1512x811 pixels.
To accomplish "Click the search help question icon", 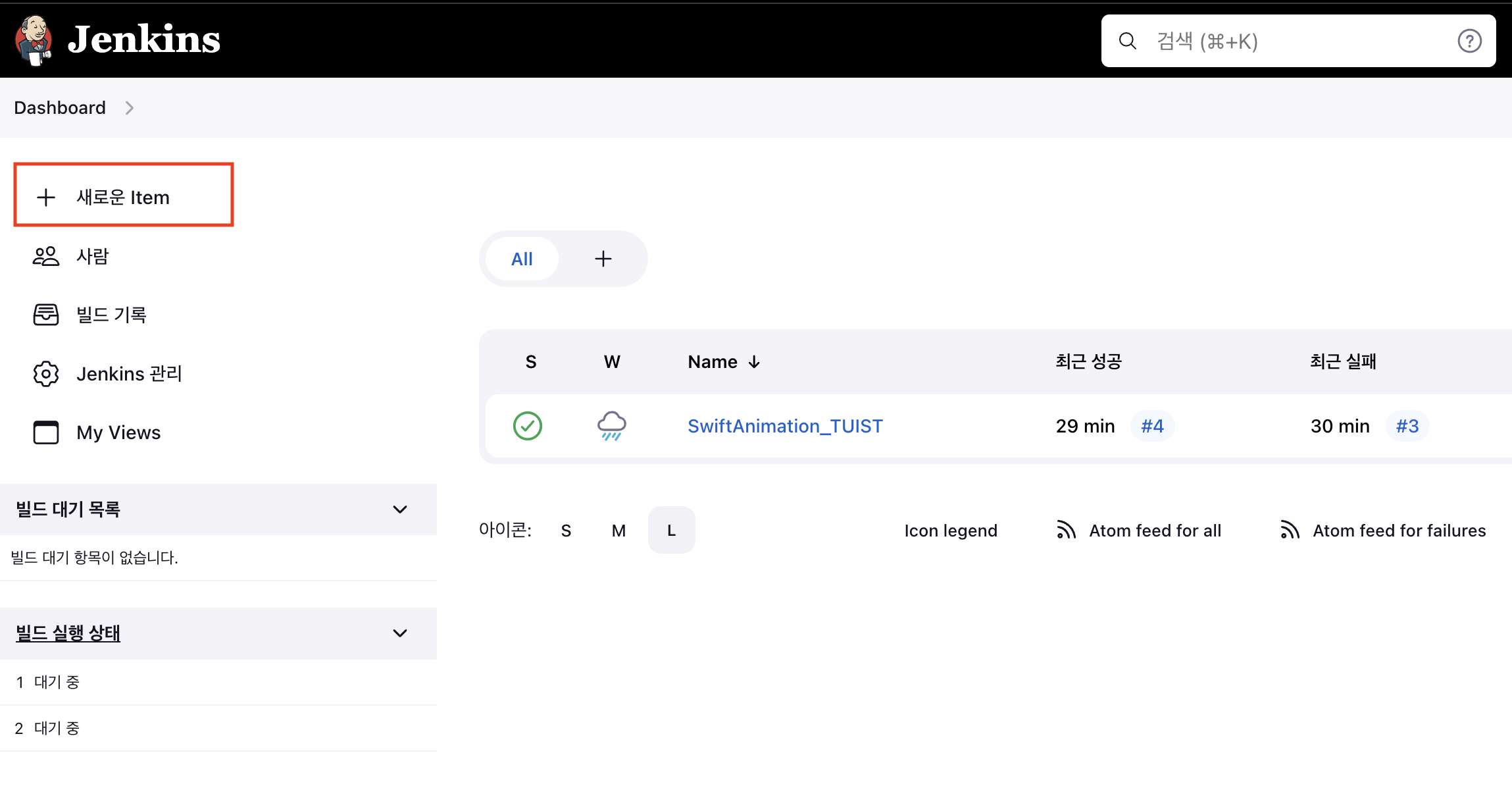I will [x=1469, y=41].
